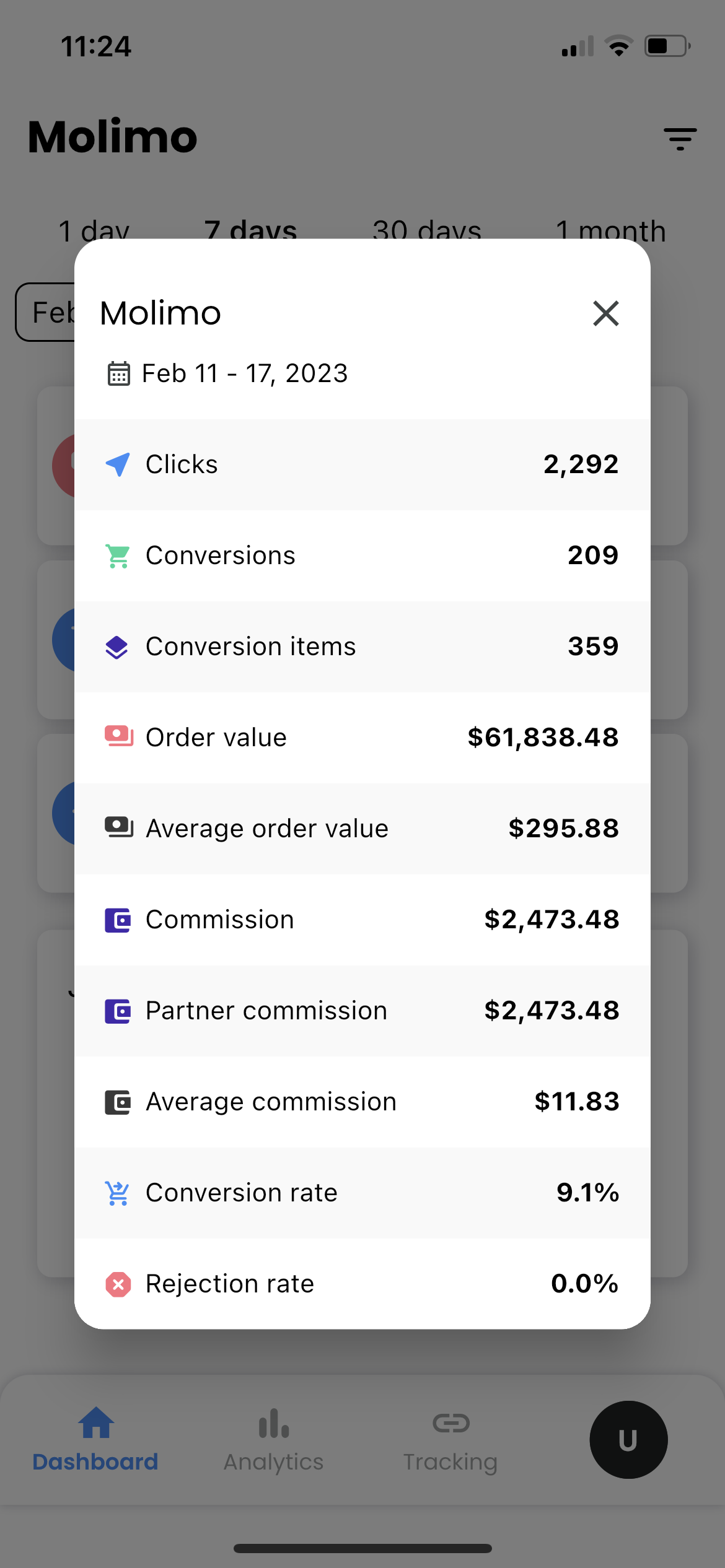This screenshot has width=725, height=1568.
Task: Click the Conversion rate cart icon
Action: click(117, 1193)
